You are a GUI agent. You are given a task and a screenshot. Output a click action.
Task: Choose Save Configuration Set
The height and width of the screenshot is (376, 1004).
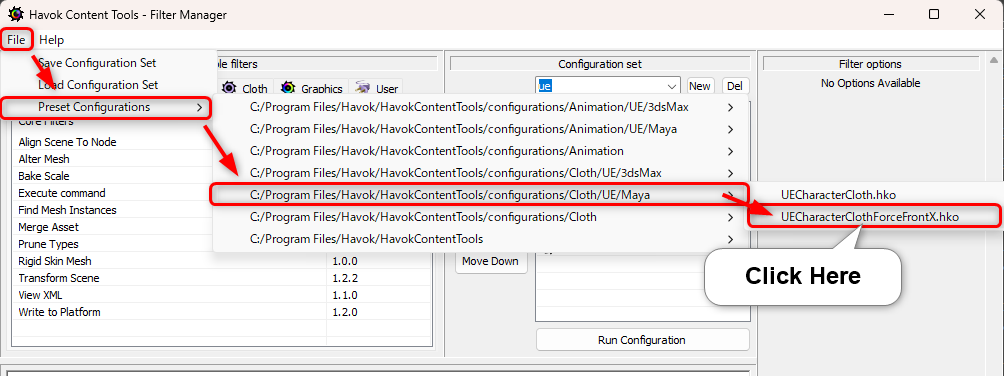coord(97,63)
